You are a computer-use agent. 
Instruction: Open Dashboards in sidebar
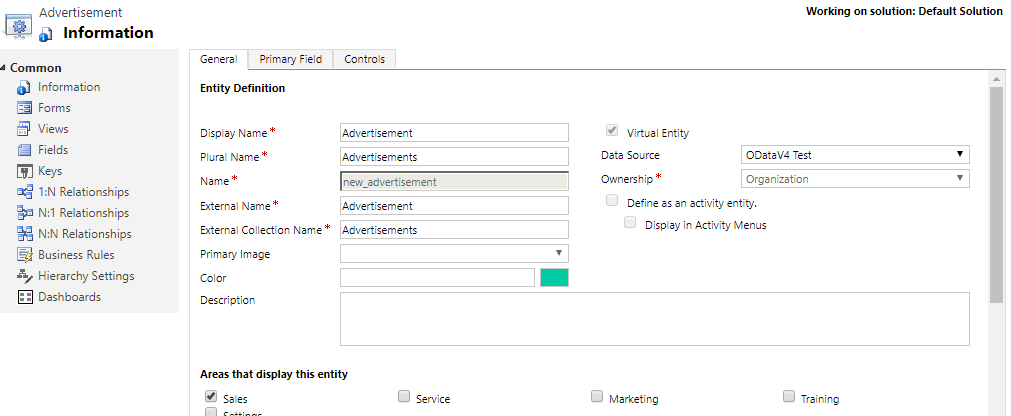(70, 297)
